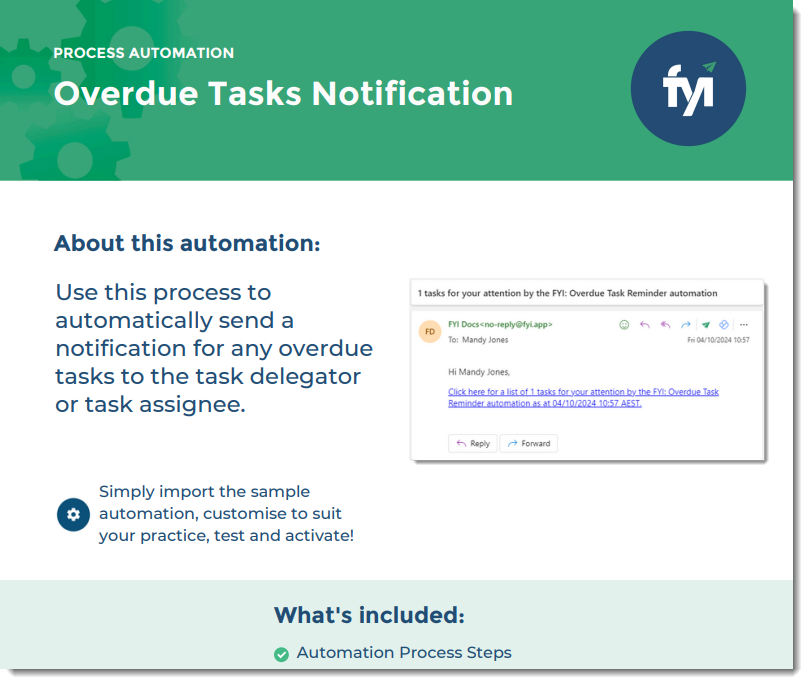Click the Reply button below the message
This screenshot has width=808, height=684.
click(x=472, y=443)
